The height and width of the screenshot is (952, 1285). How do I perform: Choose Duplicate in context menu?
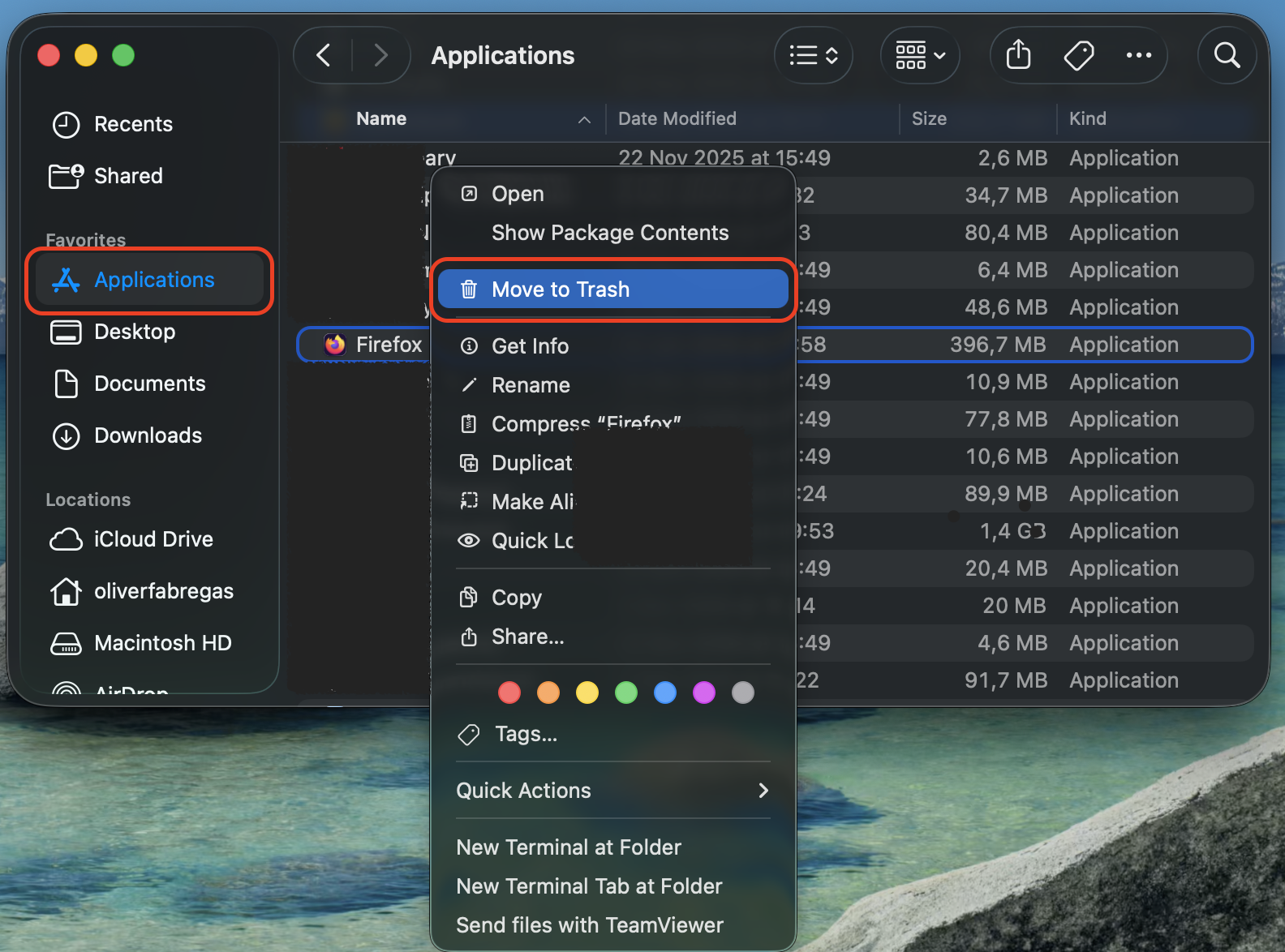pyautogui.click(x=612, y=463)
